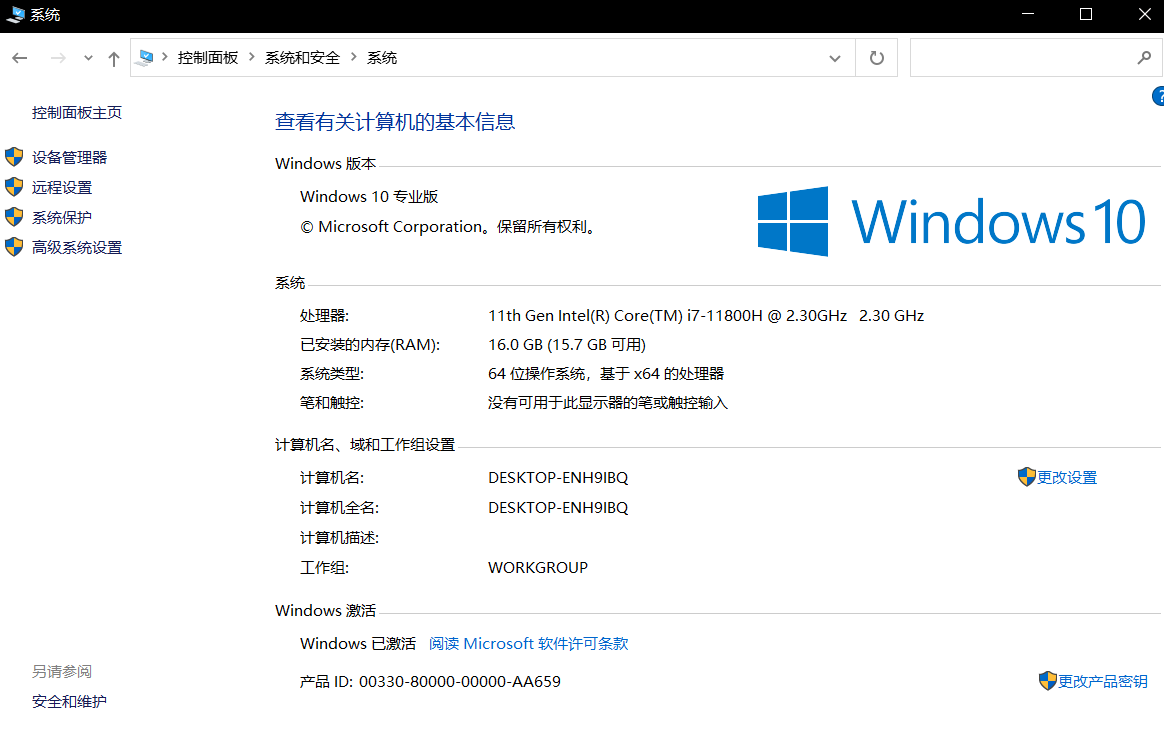Click the Windows 10 专业版 edition text
This screenshot has height=729, width=1164.
369,197
